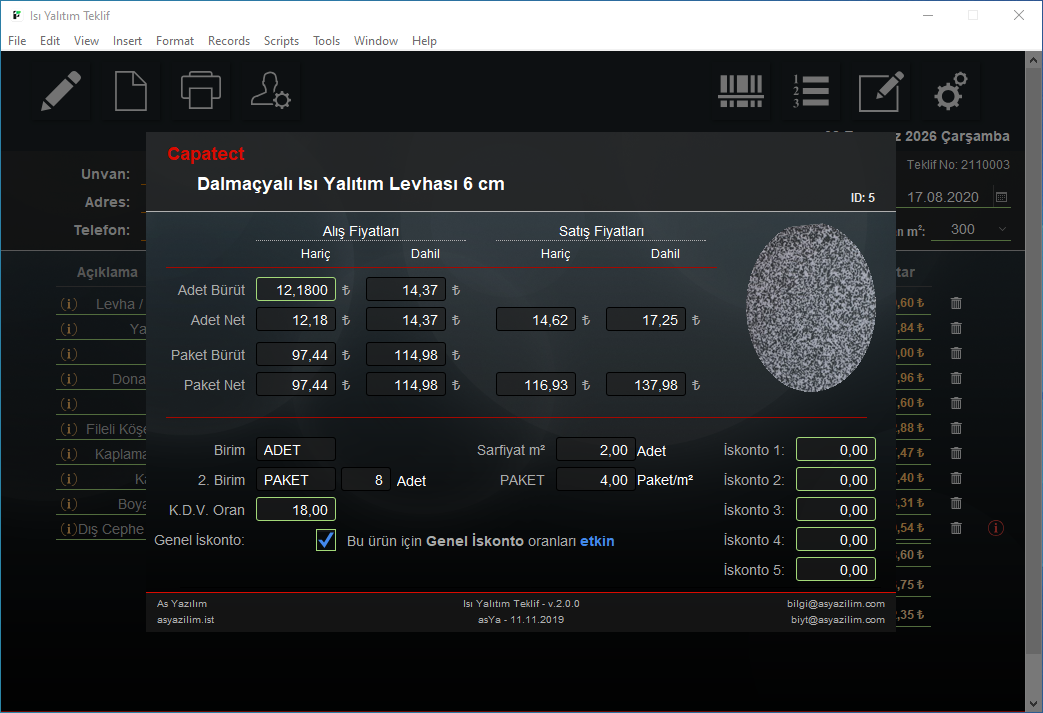
Task: Open the Tools menu
Action: tap(327, 41)
